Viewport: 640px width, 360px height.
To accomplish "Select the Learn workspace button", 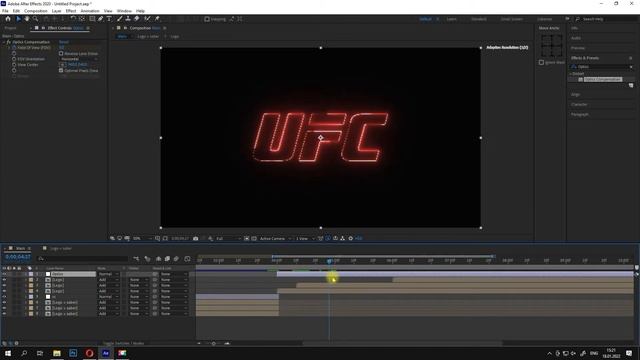I will [x=451, y=19].
